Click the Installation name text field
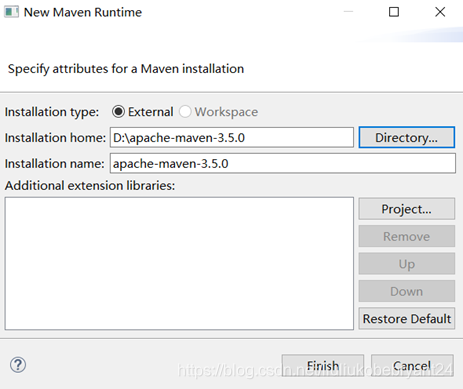 pos(283,163)
